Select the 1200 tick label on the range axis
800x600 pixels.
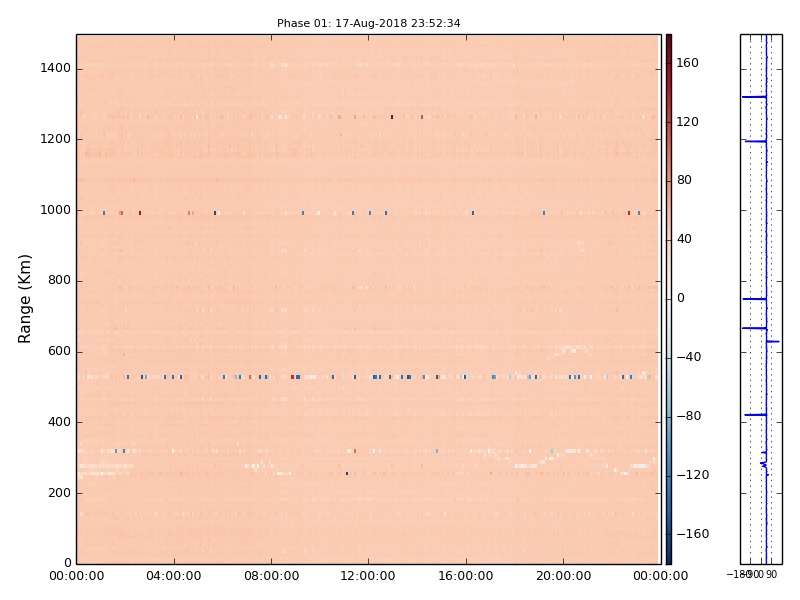click(56, 139)
